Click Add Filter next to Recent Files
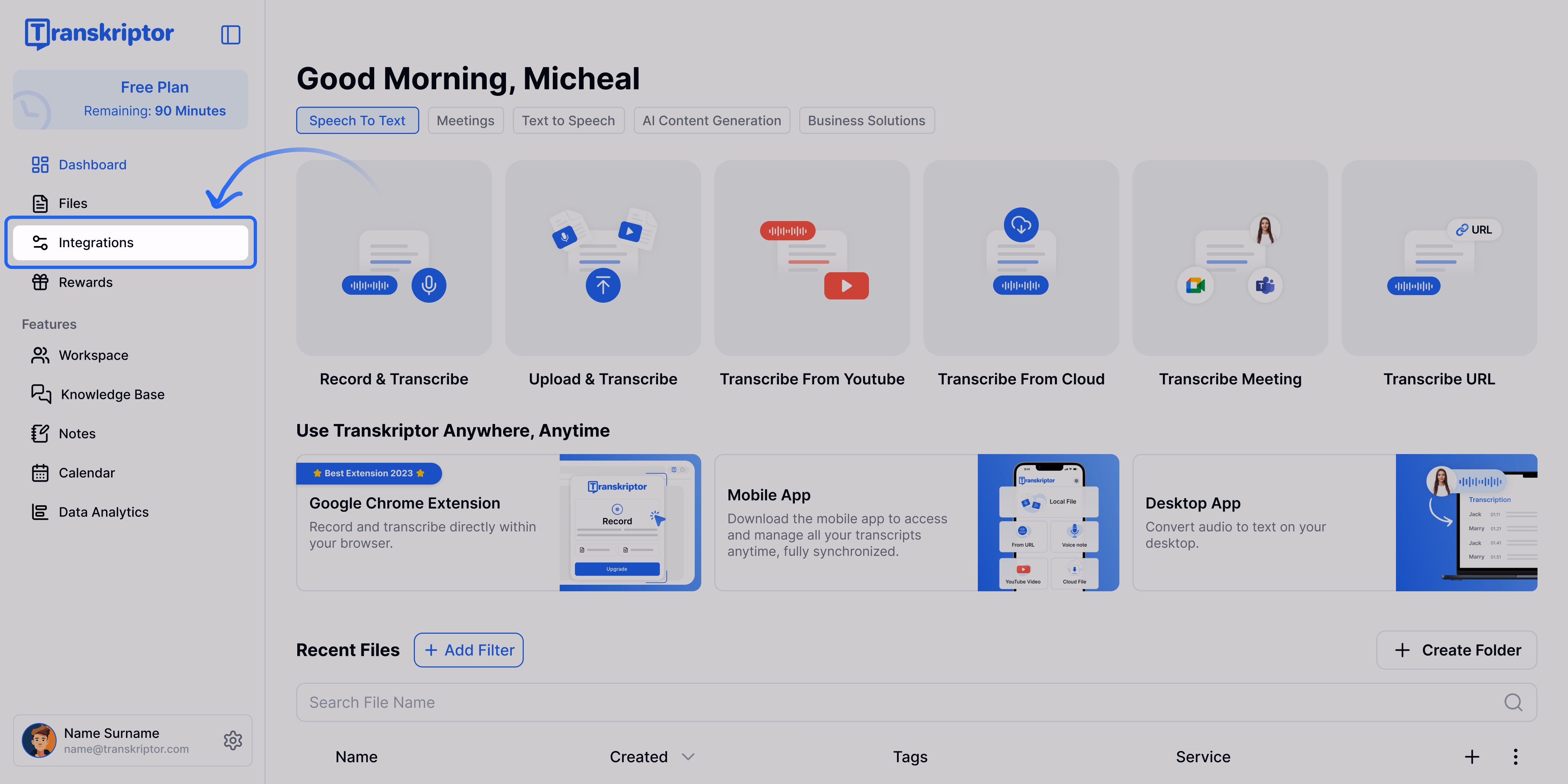Viewport: 1568px width, 784px height. coord(469,649)
